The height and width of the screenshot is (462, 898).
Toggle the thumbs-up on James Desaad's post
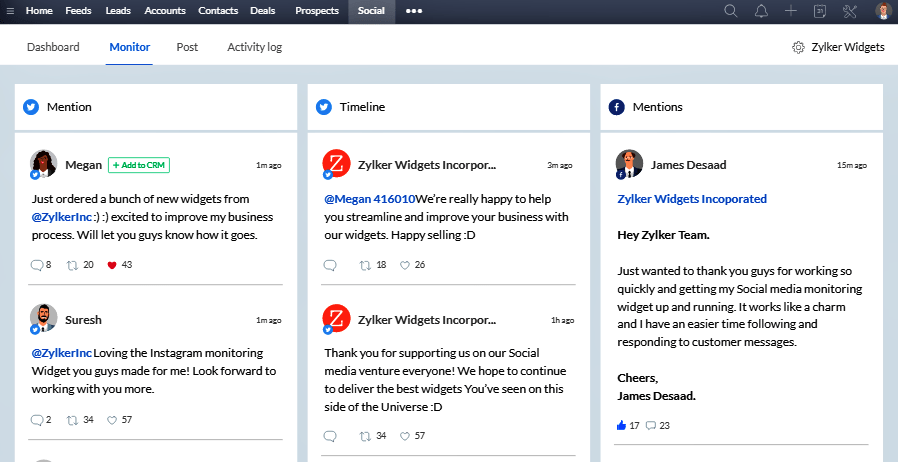621,425
